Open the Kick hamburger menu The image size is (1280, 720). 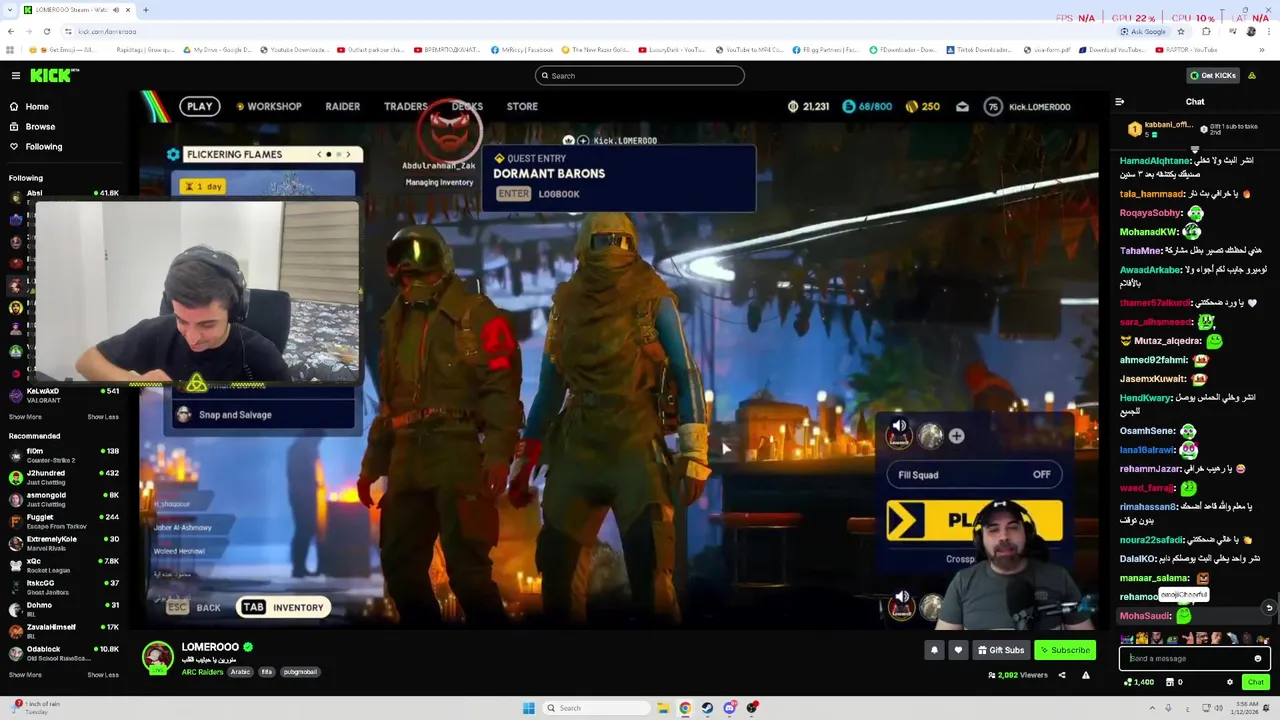15,75
